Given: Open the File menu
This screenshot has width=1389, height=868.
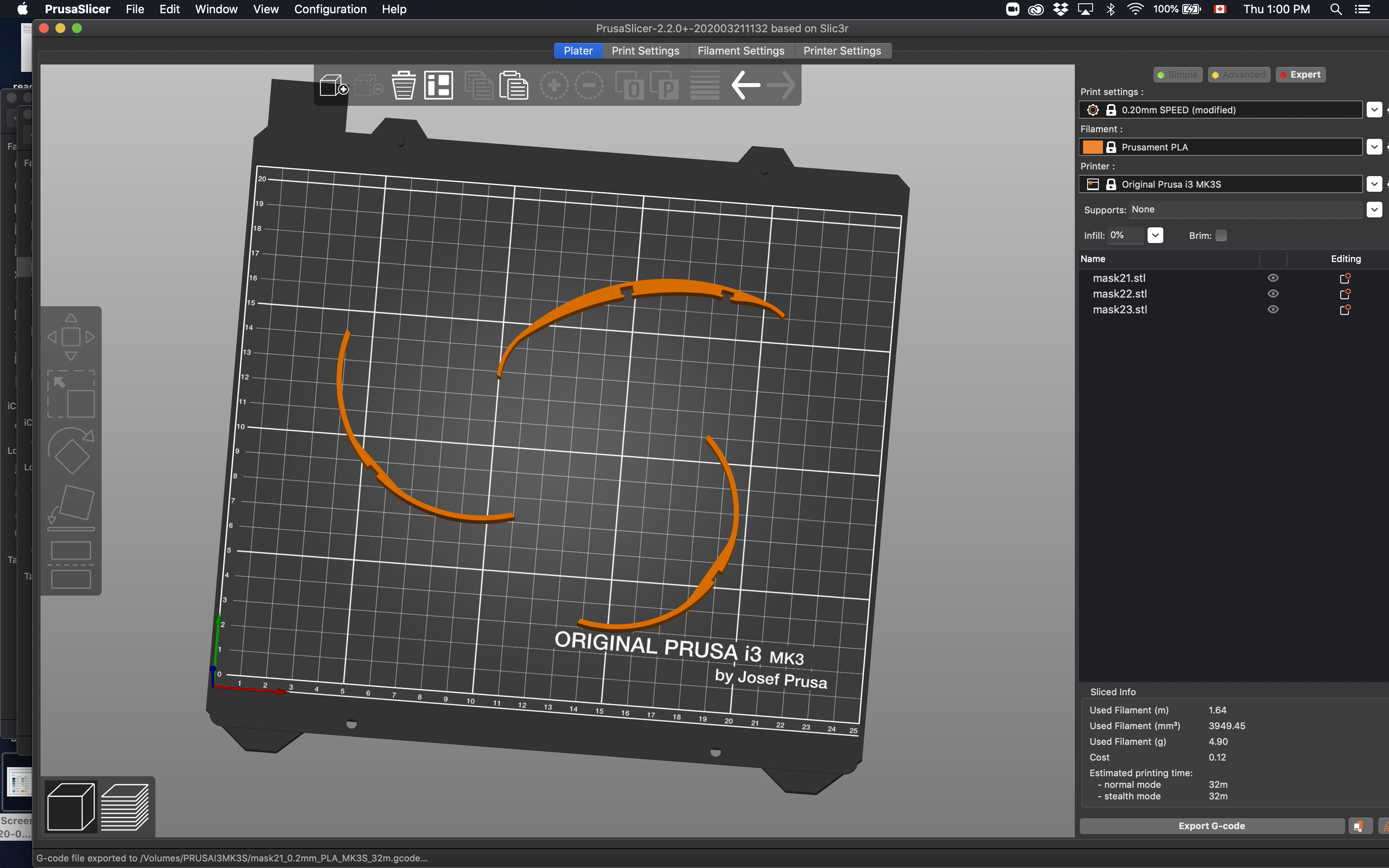Looking at the screenshot, I should [x=135, y=9].
